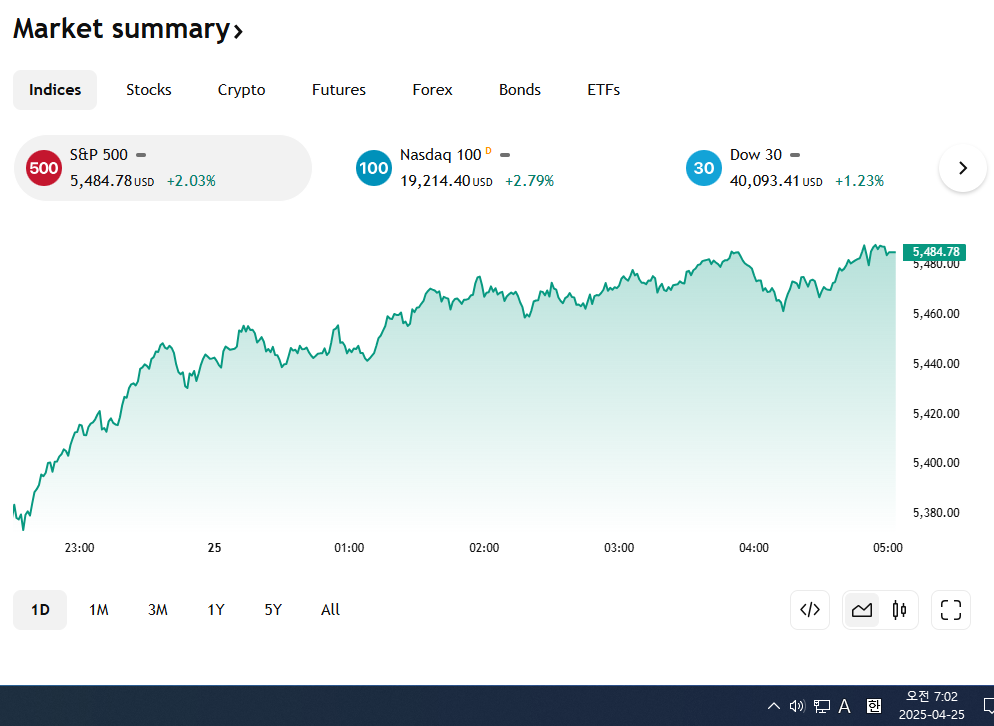The height and width of the screenshot is (726, 994).
Task: Select the Dow 30 index name
Action: point(756,155)
